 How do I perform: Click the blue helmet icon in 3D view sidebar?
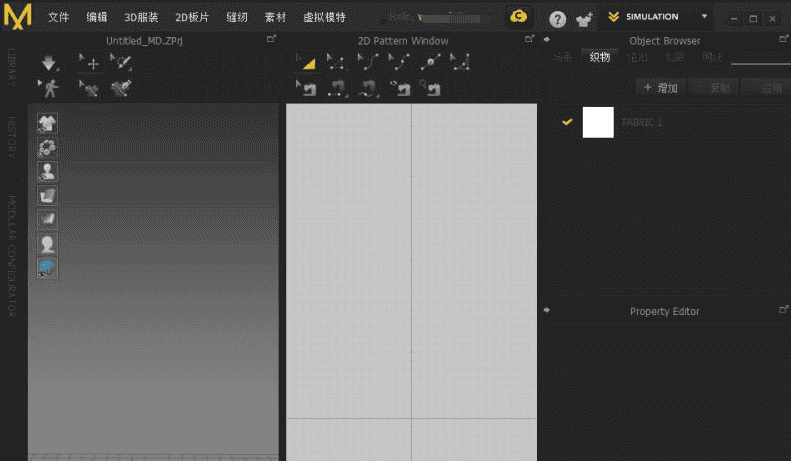pyautogui.click(x=47, y=267)
